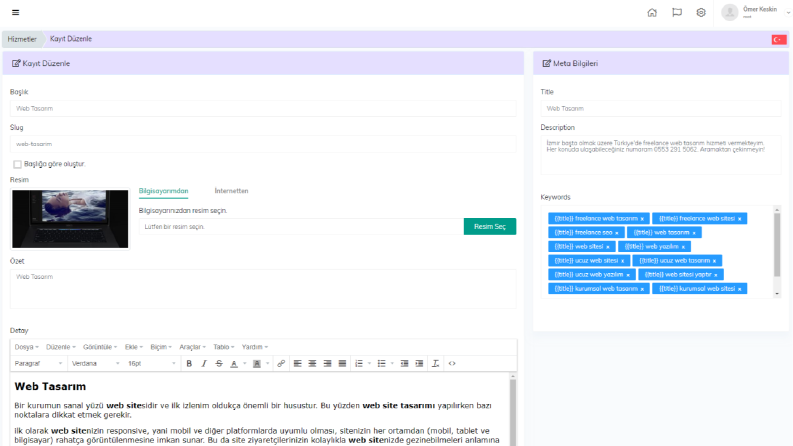
Task: Click the Özet text area
Action: point(263,289)
